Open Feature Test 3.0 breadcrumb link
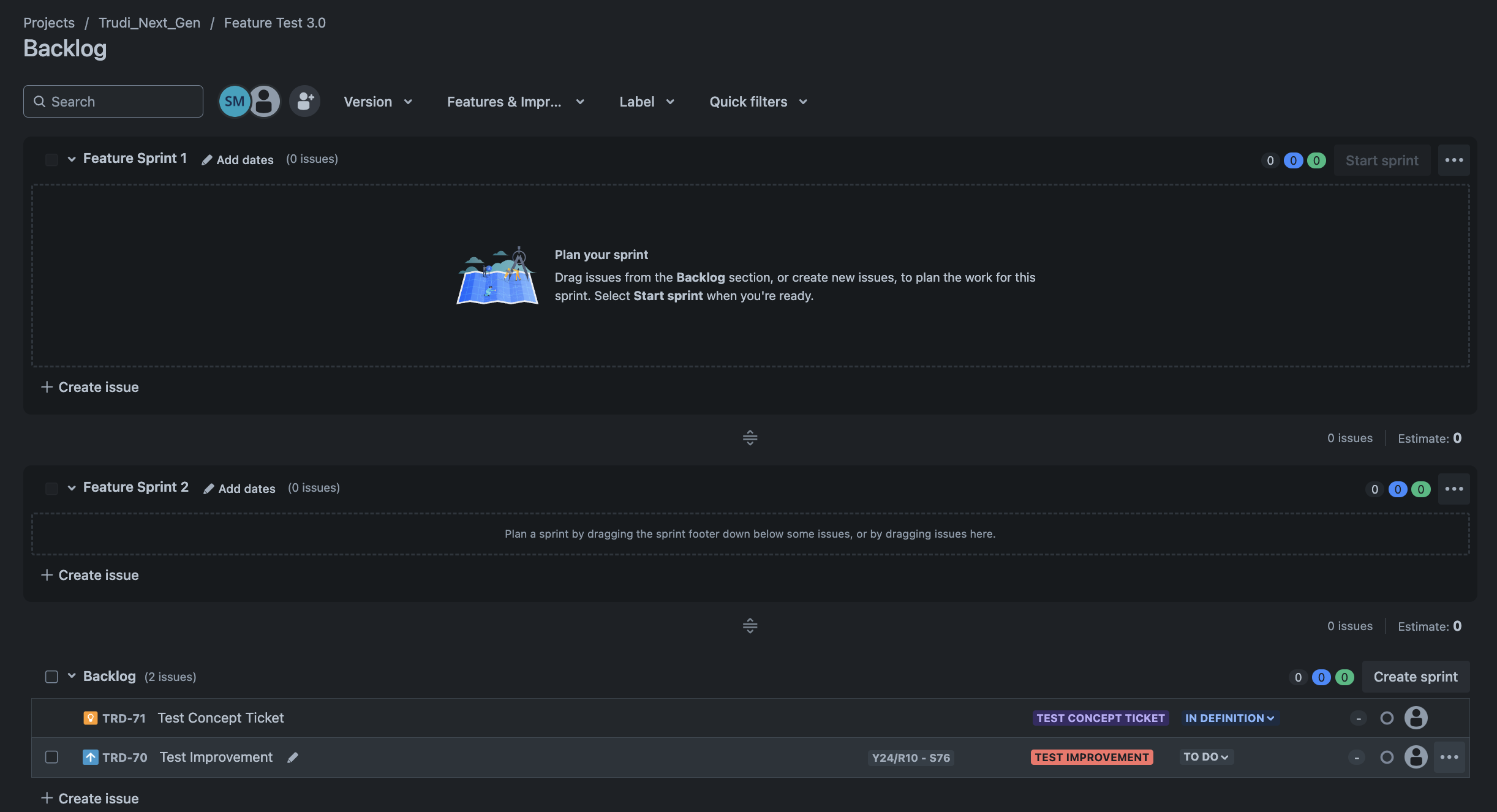This screenshot has height=812, width=1497. pyautogui.click(x=274, y=23)
